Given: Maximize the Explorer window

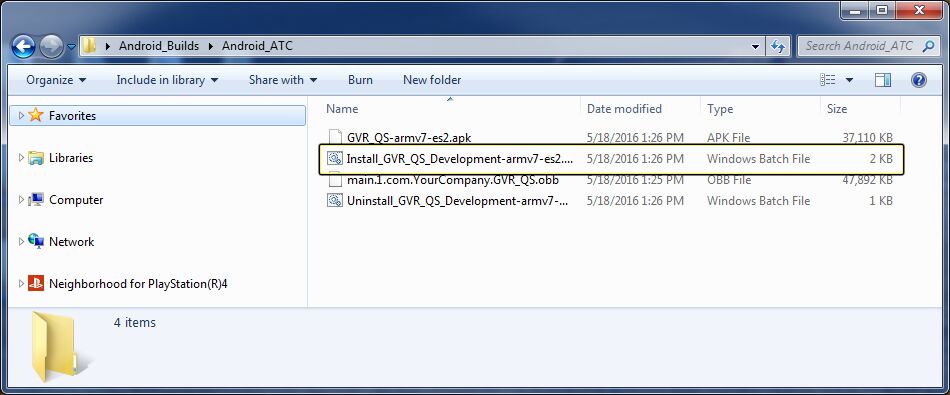Looking at the screenshot, I should pyautogui.click(x=883, y=9).
